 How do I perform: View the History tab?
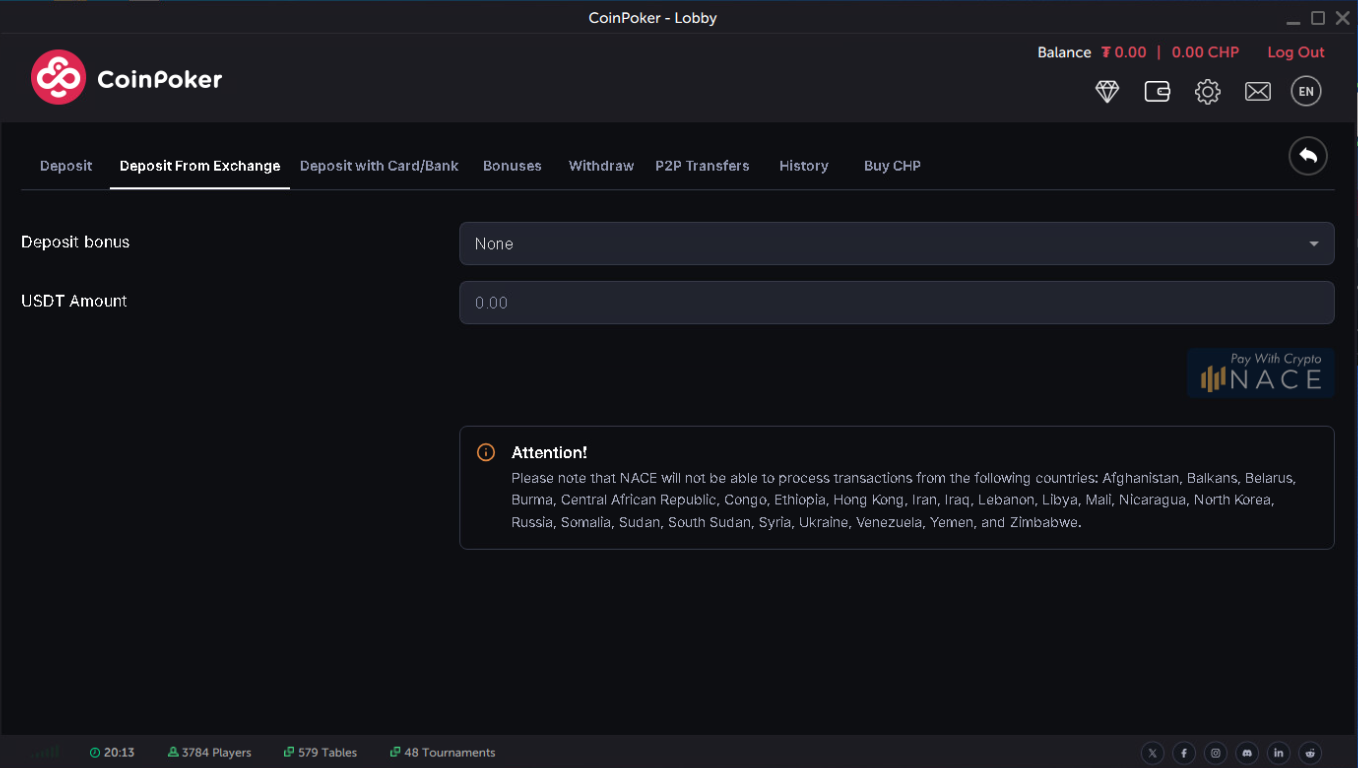[804, 166]
